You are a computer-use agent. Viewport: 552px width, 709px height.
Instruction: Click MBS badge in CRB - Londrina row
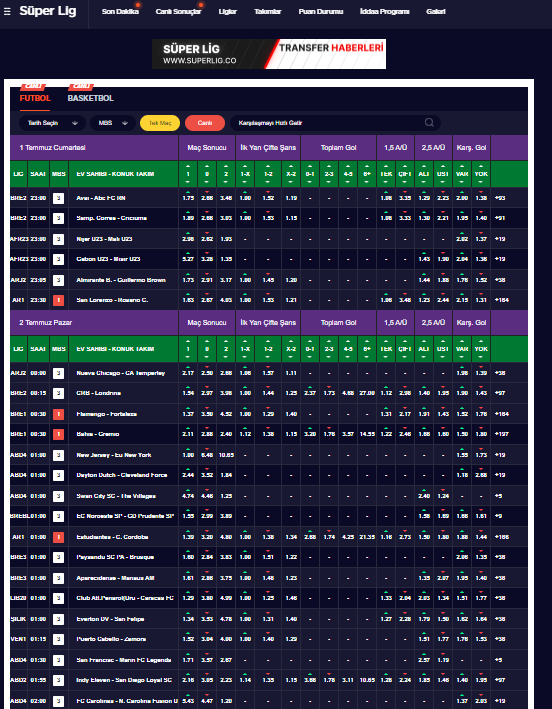point(58,393)
